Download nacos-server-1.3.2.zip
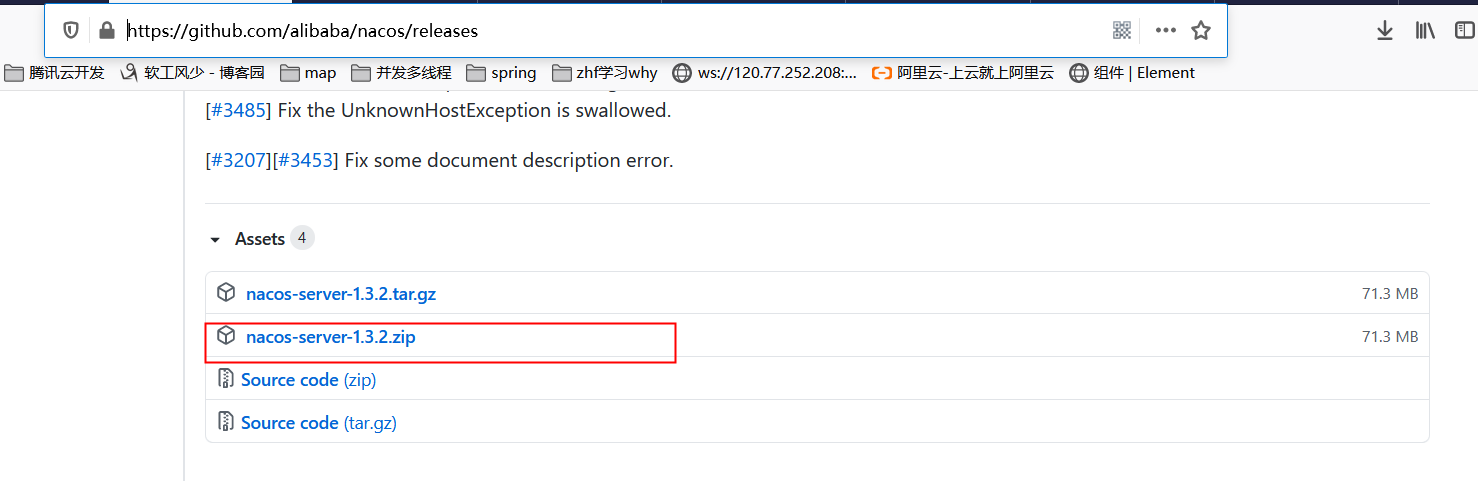 (331, 337)
